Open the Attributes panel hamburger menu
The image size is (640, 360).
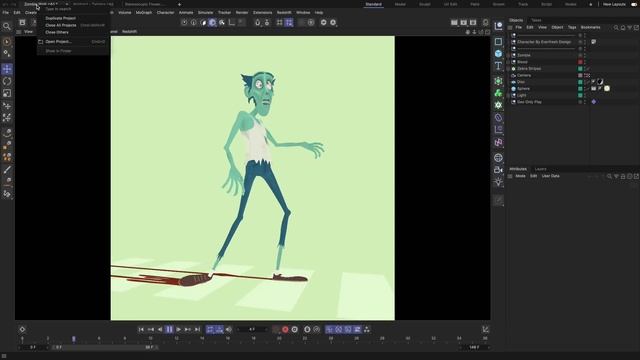pos(510,176)
